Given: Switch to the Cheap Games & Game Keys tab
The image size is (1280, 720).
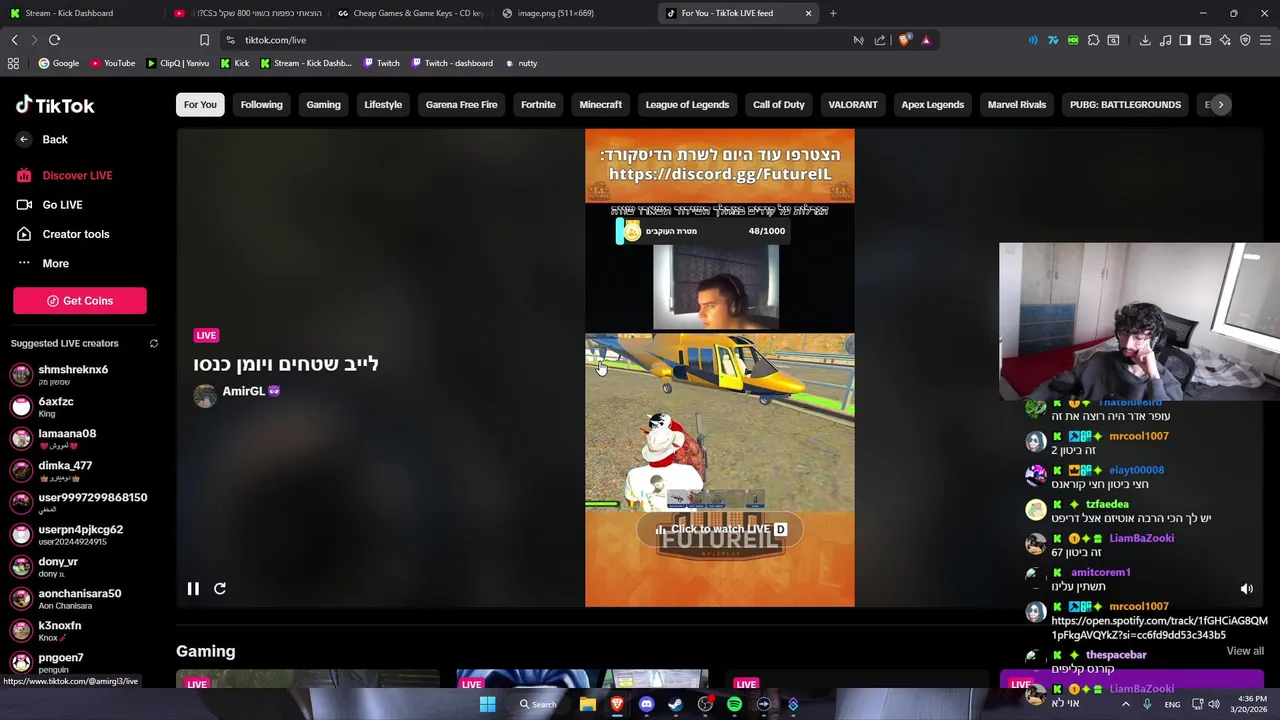Looking at the screenshot, I should pos(412,13).
